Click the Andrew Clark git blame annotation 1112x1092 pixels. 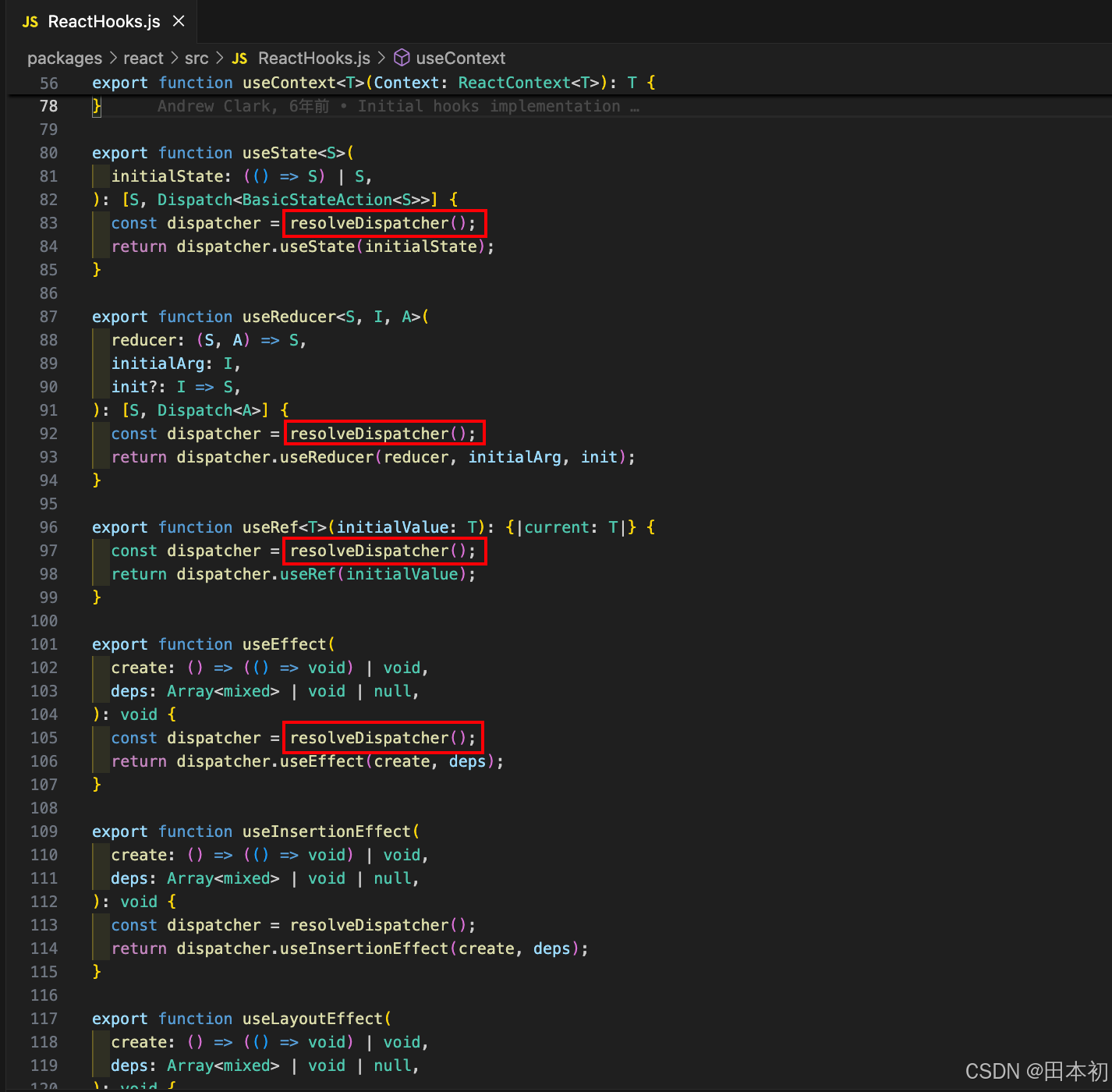point(398,106)
